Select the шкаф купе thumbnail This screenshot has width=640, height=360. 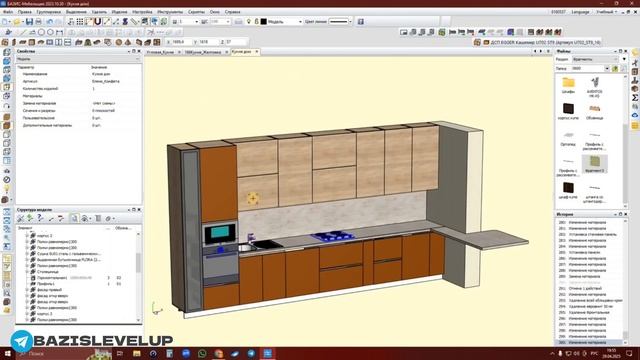coord(568,190)
